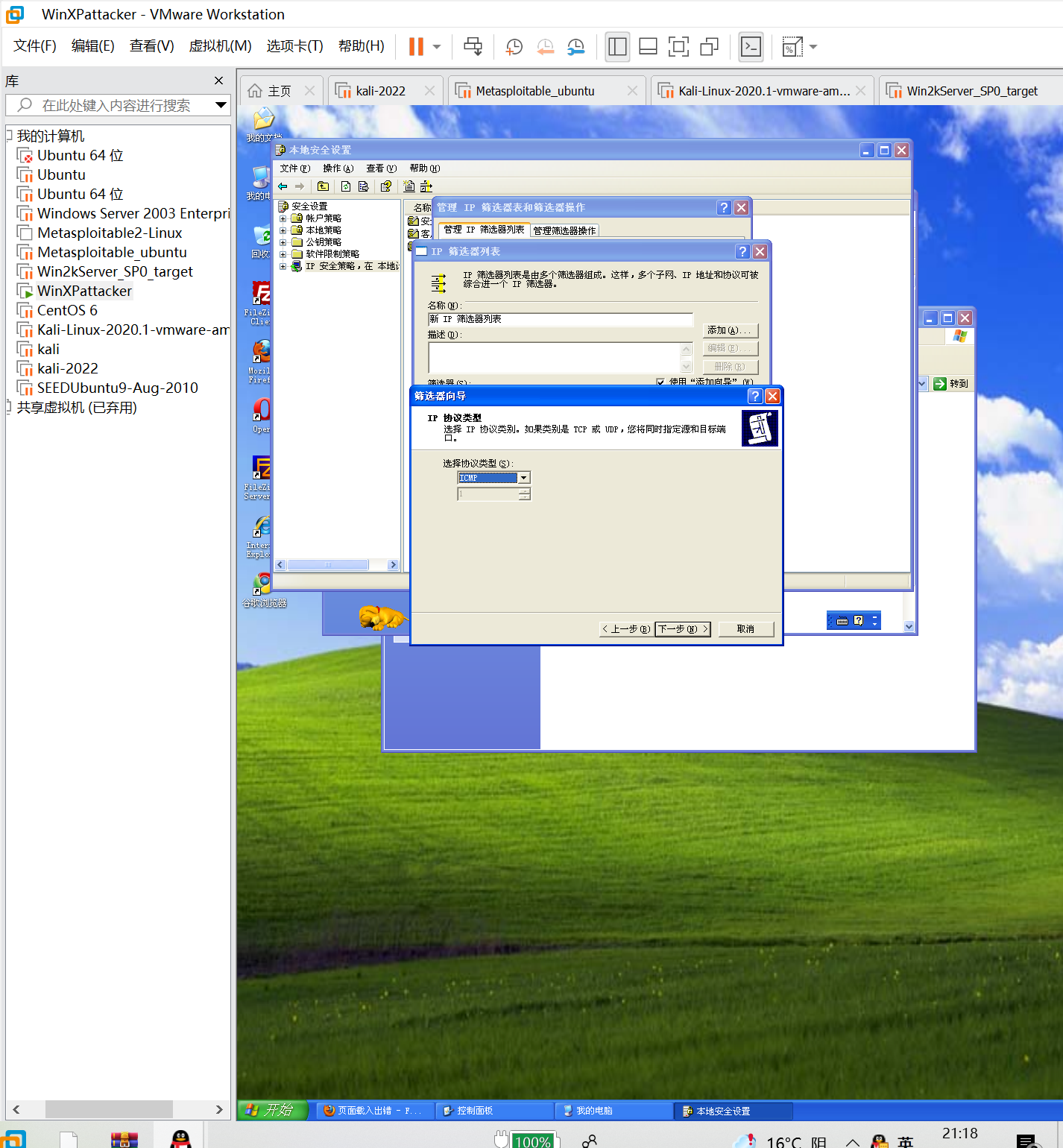Open the stretch display dropdown arrow
The height and width of the screenshot is (1148, 1063).
click(813, 46)
